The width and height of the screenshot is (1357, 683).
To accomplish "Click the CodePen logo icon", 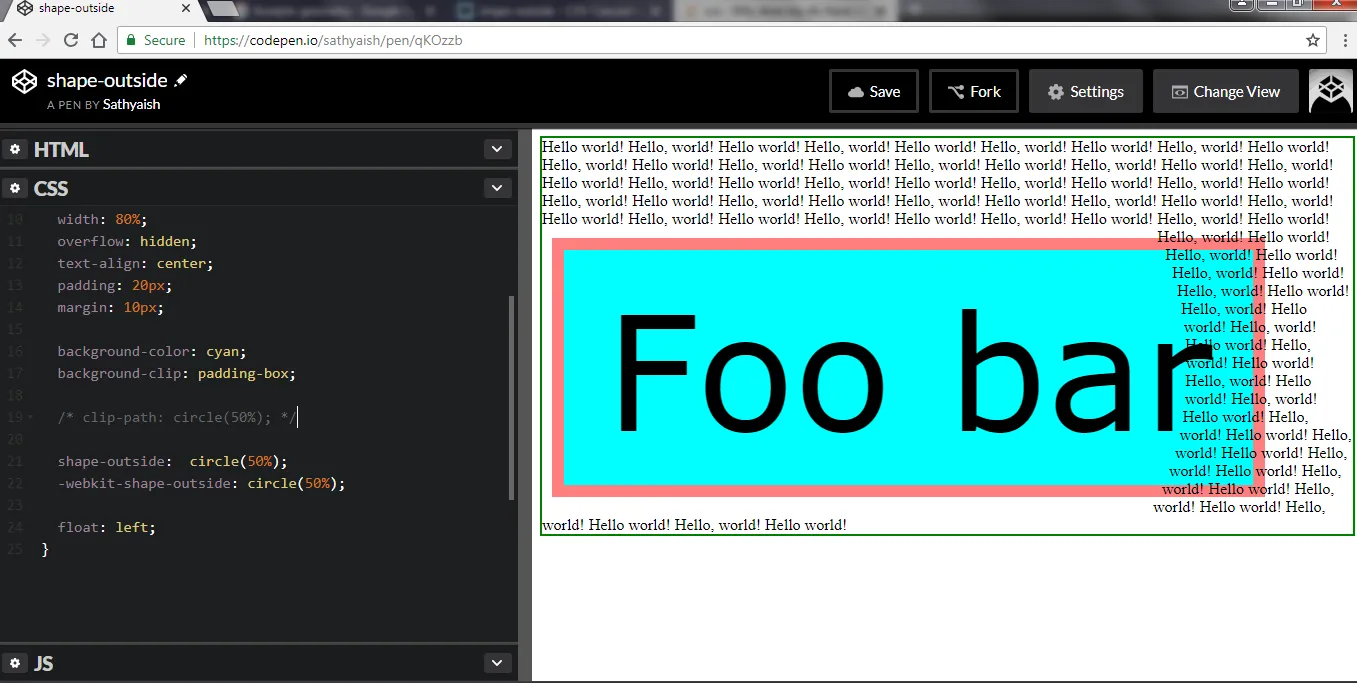I will tap(25, 82).
